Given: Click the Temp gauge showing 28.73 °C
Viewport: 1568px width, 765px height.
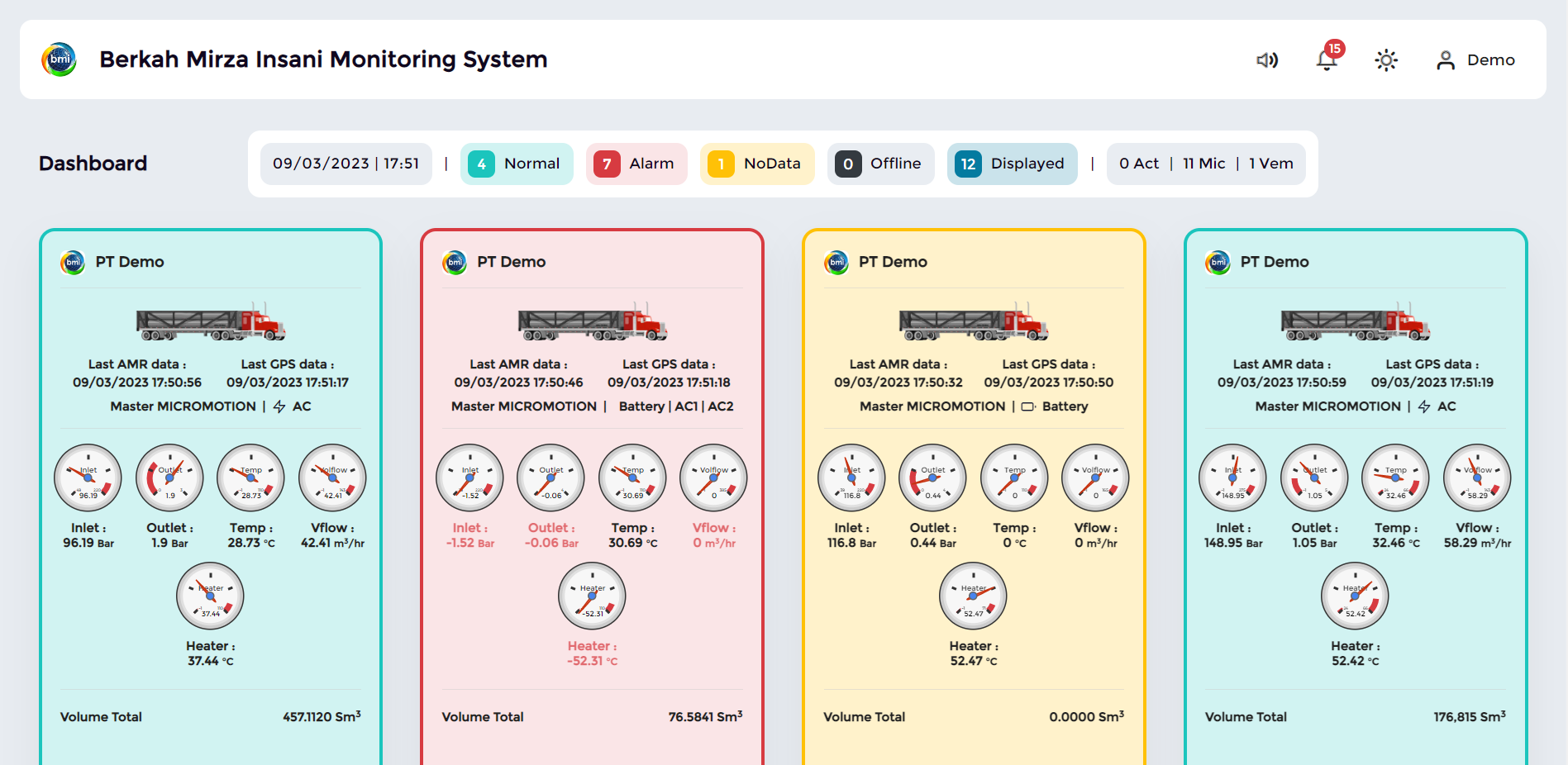Looking at the screenshot, I should point(250,478).
